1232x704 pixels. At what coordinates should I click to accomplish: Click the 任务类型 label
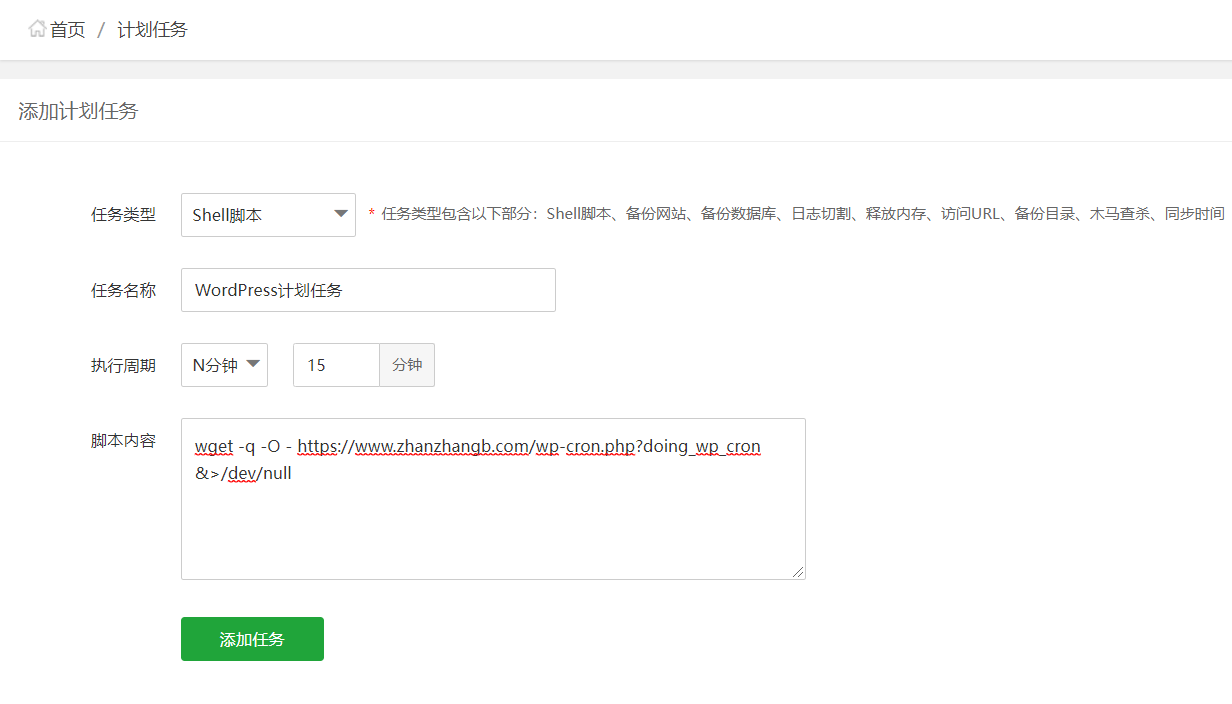point(123,215)
